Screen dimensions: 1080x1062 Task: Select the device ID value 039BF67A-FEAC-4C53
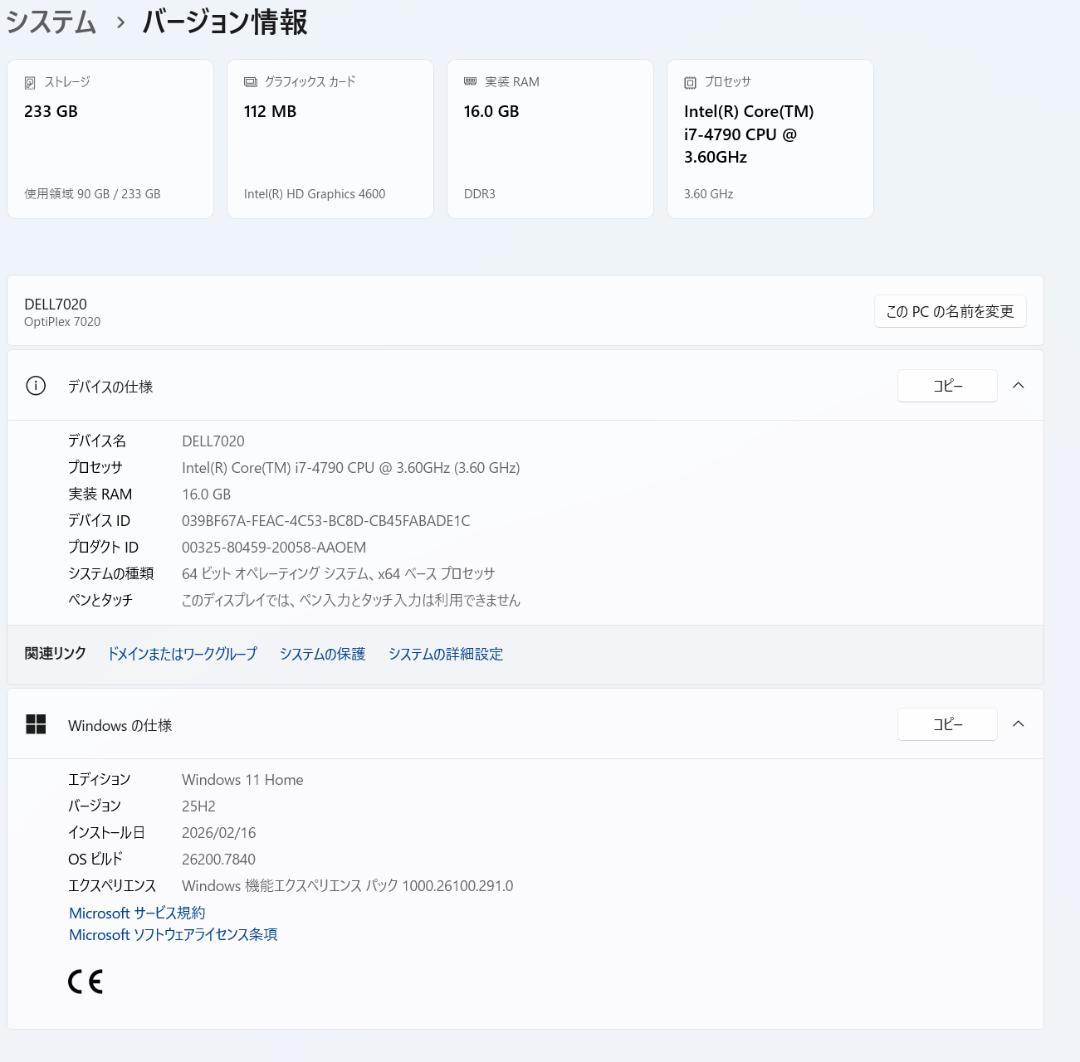326,521
